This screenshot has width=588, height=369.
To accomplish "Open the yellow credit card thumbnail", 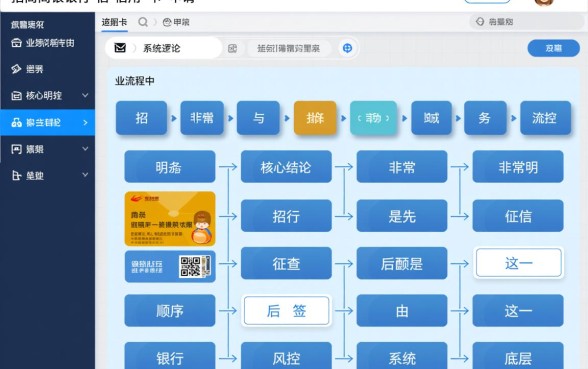I will coord(170,219).
